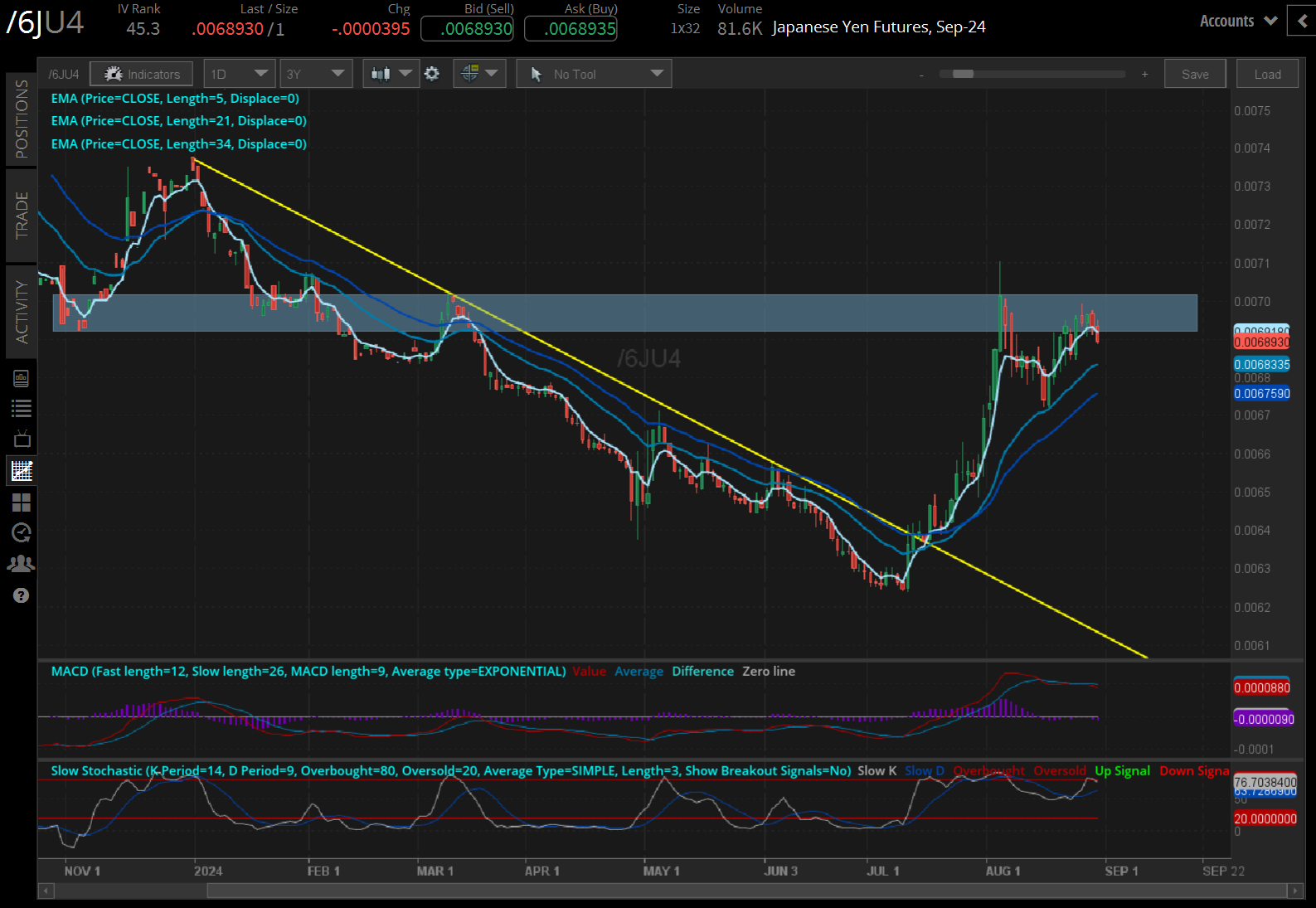The height and width of the screenshot is (908, 1316).
Task: Click the help question mark icon
Action: (22, 595)
